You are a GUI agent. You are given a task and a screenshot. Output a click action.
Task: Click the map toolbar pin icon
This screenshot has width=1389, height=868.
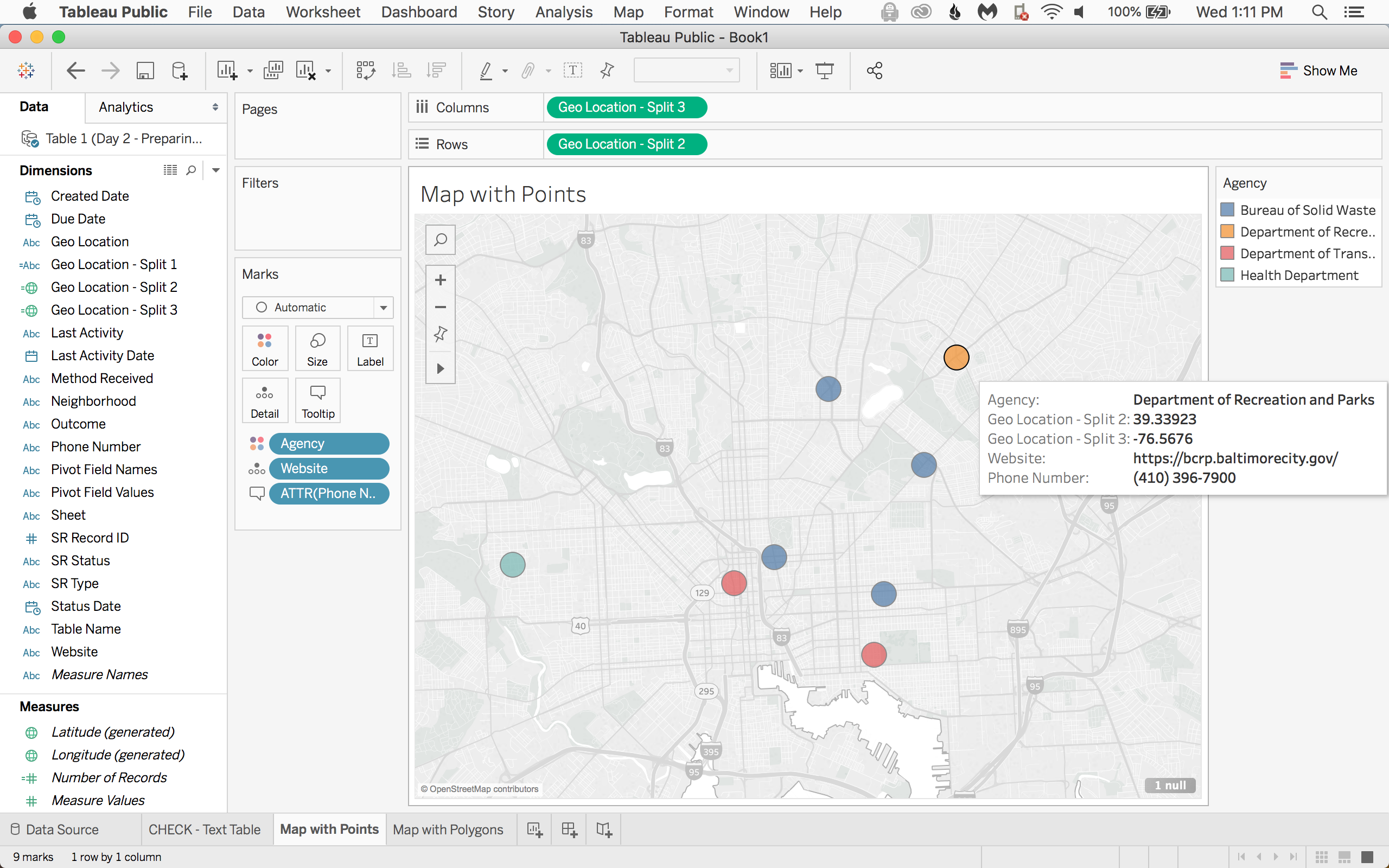pos(440,334)
